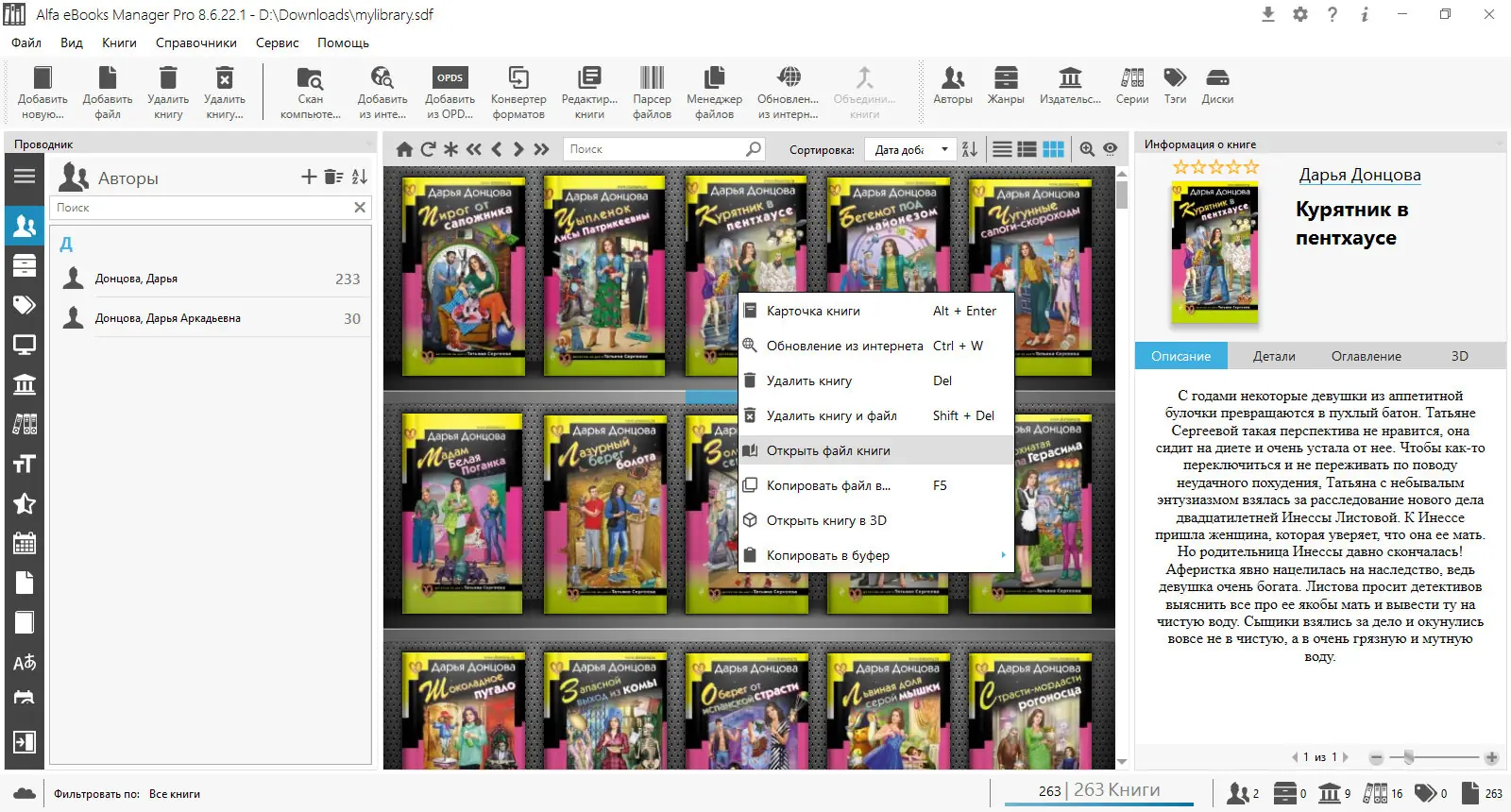Toggle the eye preview visibility button
Image resolution: width=1511 pixels, height=812 pixels.
click(x=1111, y=149)
